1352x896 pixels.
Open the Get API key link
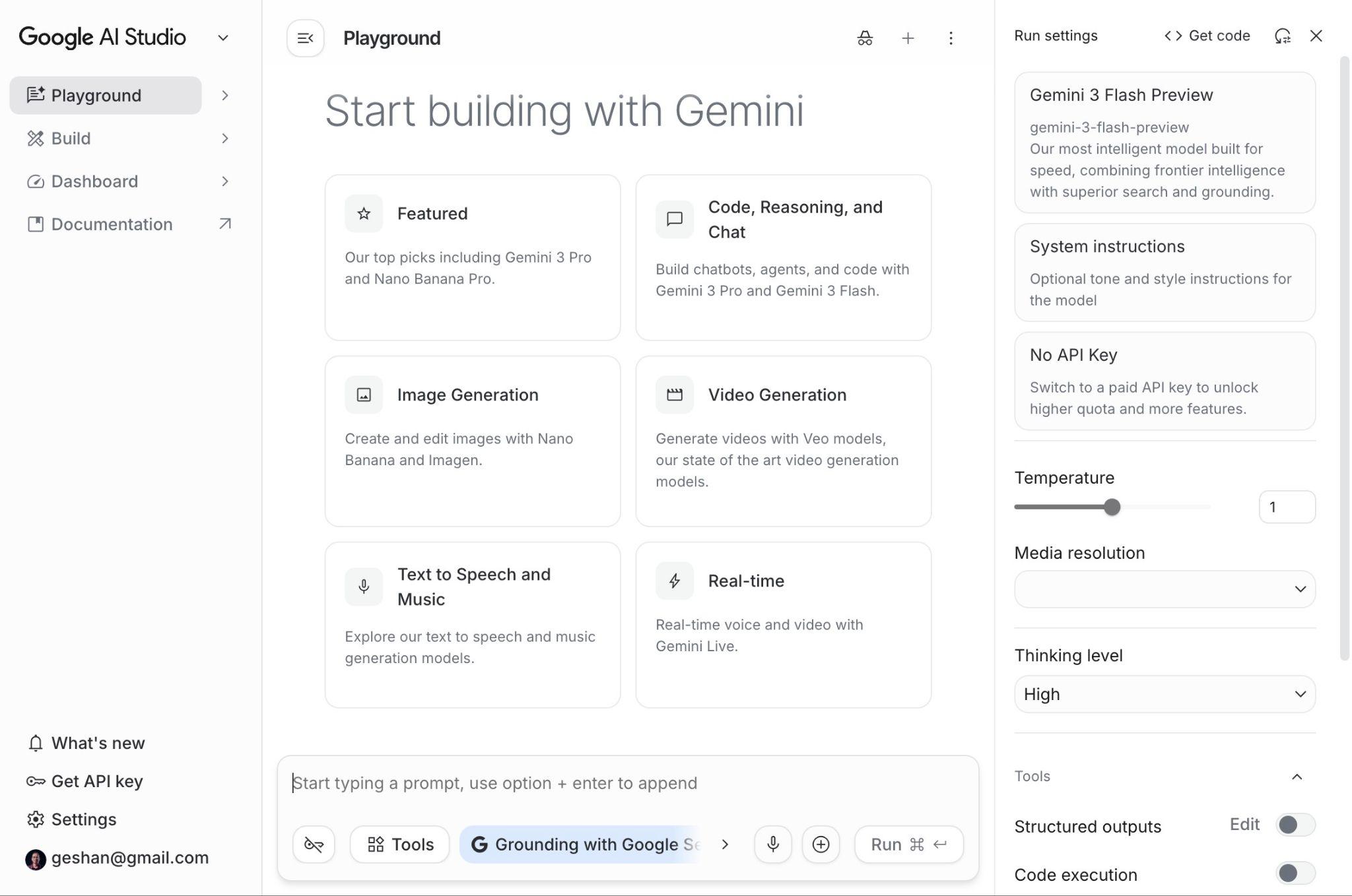point(97,781)
